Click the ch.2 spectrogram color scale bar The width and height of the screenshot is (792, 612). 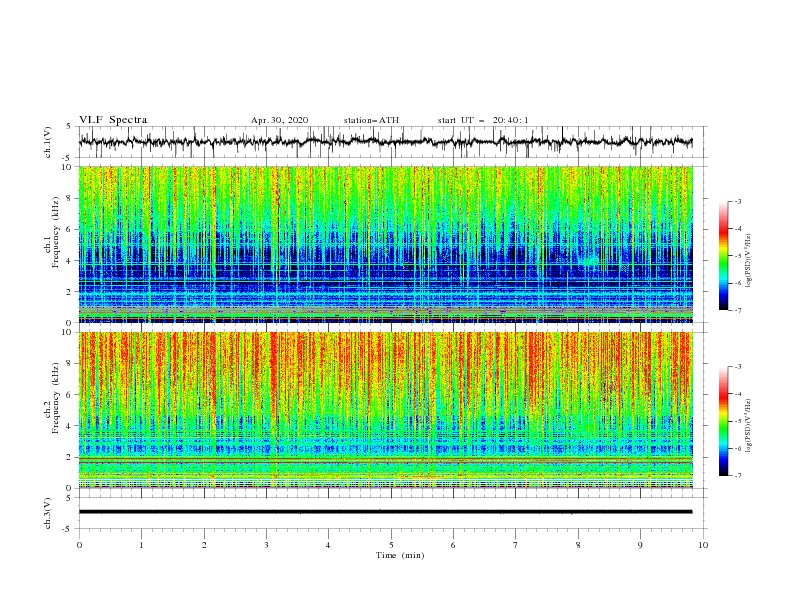pyautogui.click(x=723, y=421)
